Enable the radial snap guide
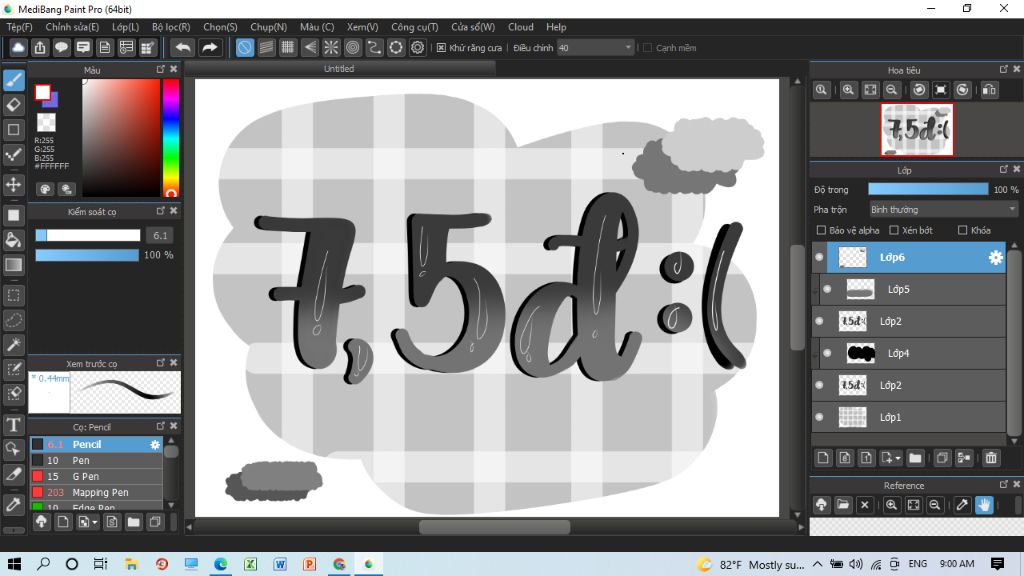This screenshot has height=576, width=1024. [331, 48]
